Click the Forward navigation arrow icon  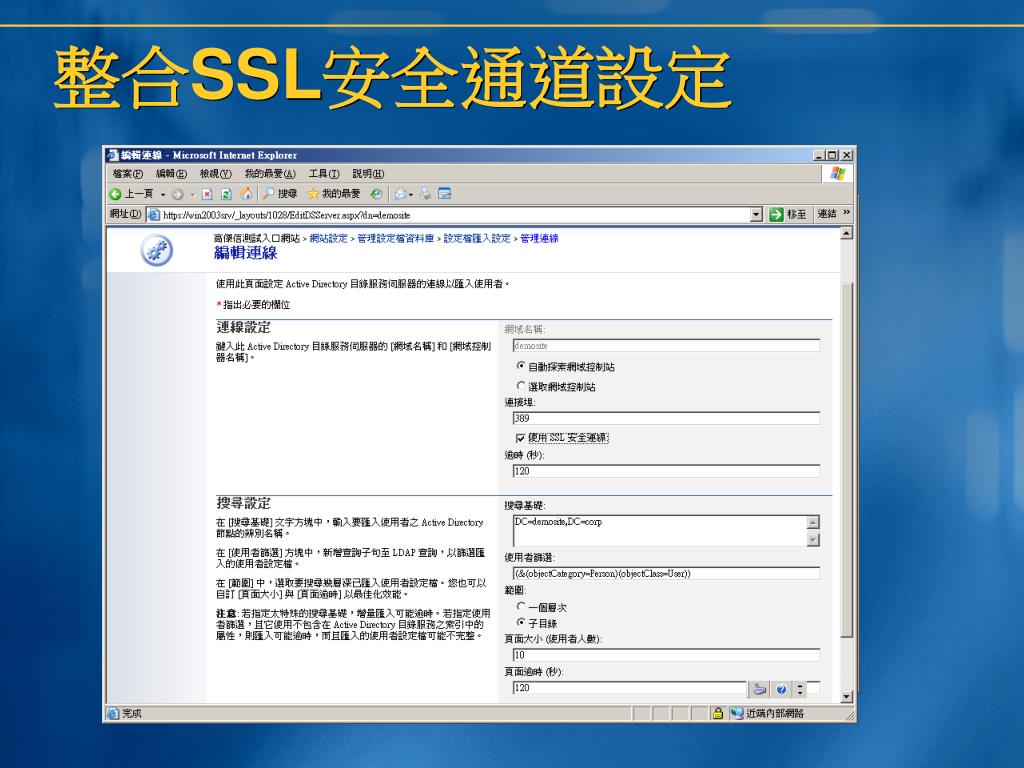pyautogui.click(x=177, y=194)
